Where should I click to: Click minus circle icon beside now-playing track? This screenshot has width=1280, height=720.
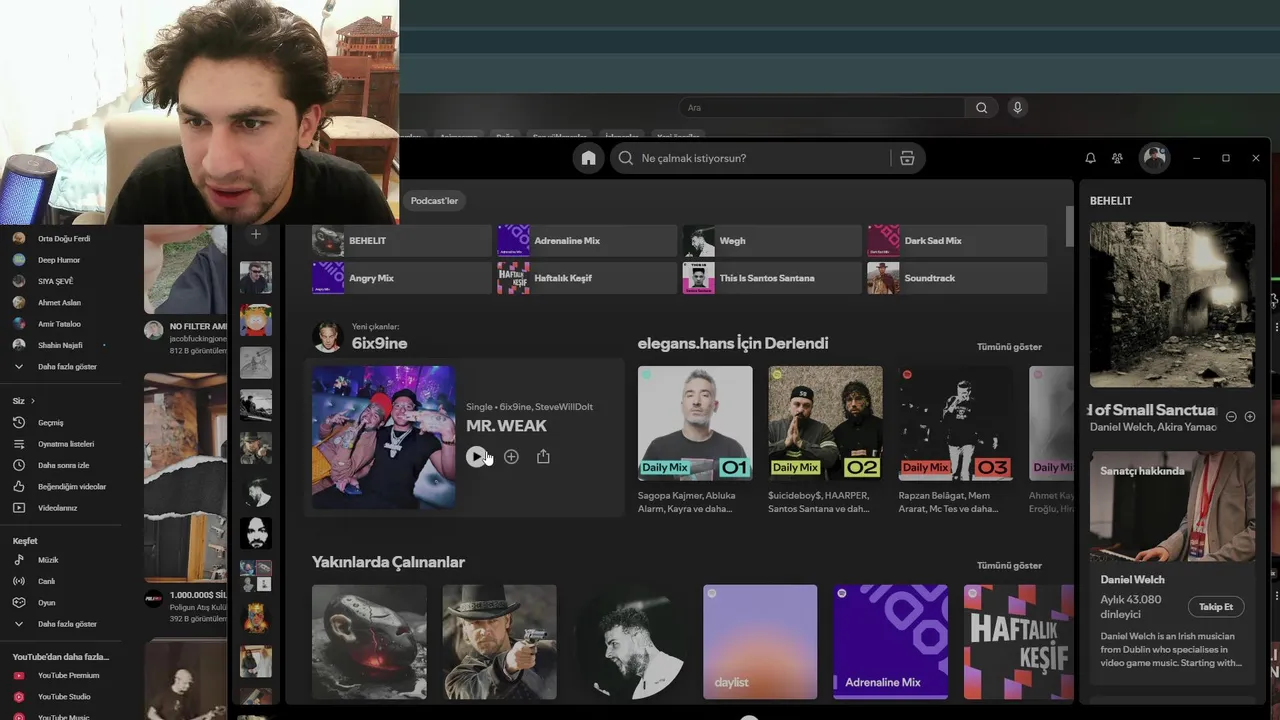point(1231,416)
